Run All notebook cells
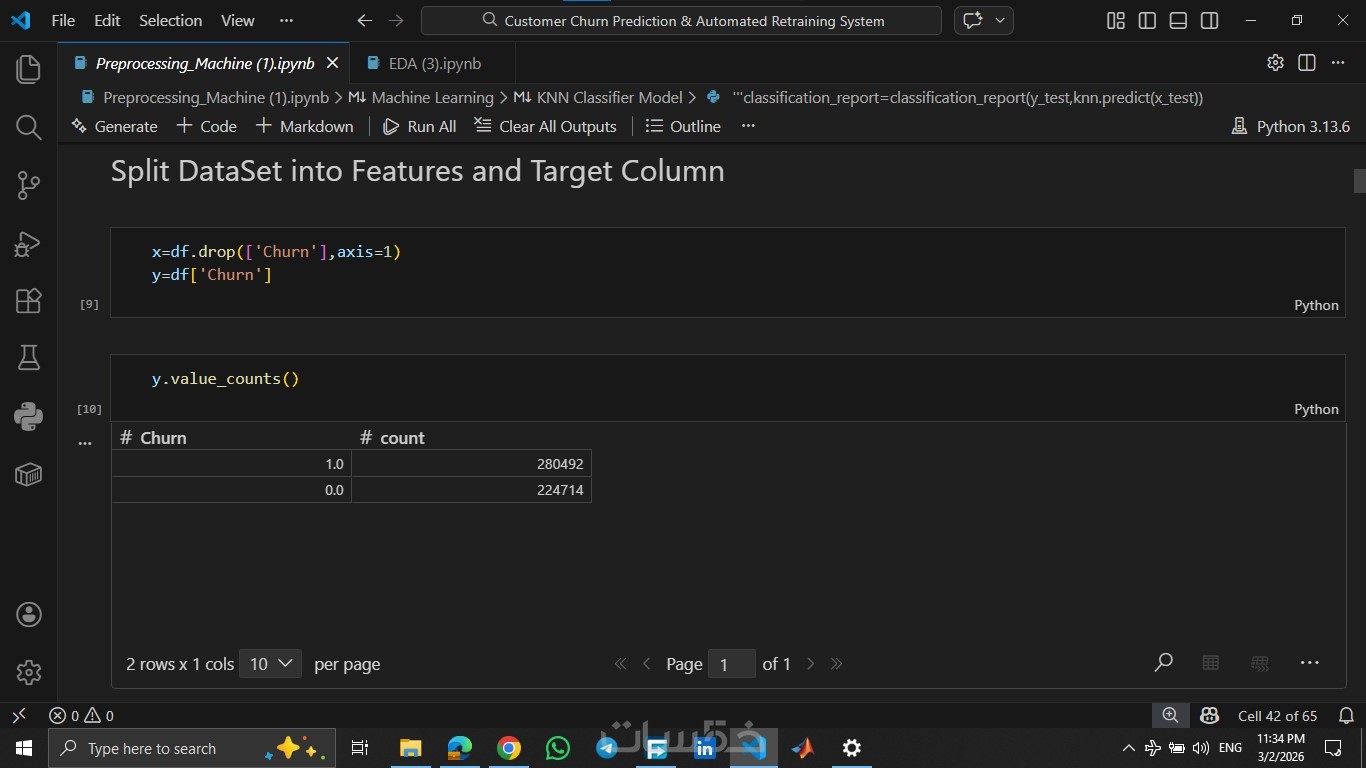Image resolution: width=1366 pixels, height=768 pixels. pyautogui.click(x=419, y=126)
